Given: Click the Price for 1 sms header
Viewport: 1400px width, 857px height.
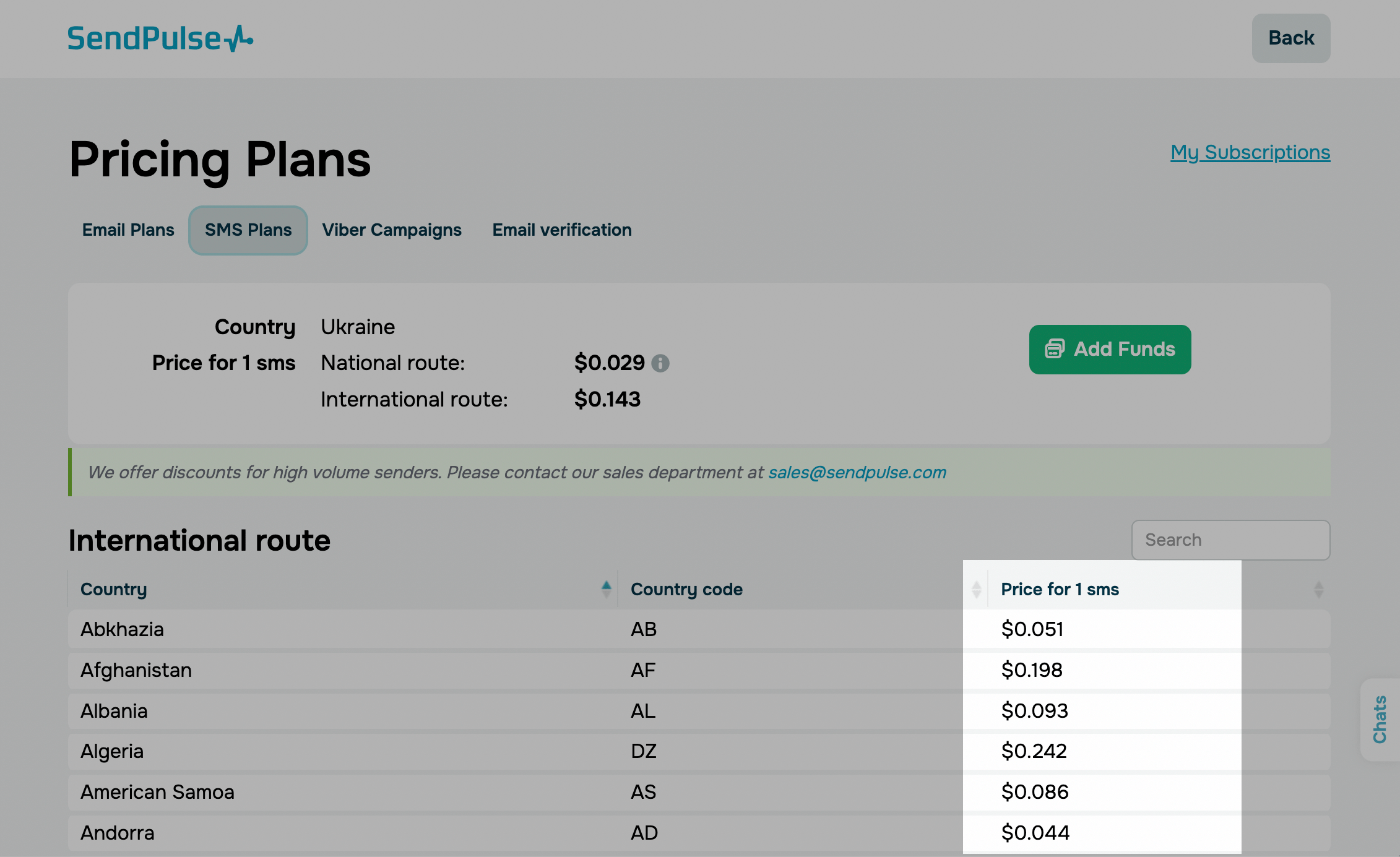Looking at the screenshot, I should [1060, 589].
